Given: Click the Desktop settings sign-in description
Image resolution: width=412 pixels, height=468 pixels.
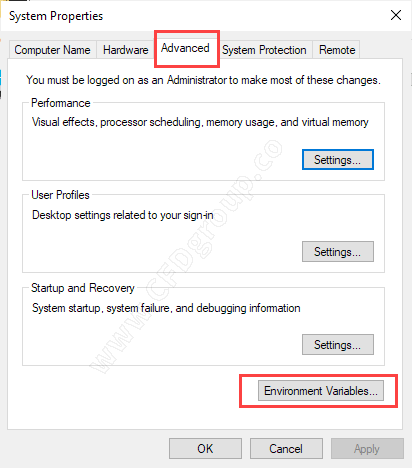Looking at the screenshot, I should 123,215.
